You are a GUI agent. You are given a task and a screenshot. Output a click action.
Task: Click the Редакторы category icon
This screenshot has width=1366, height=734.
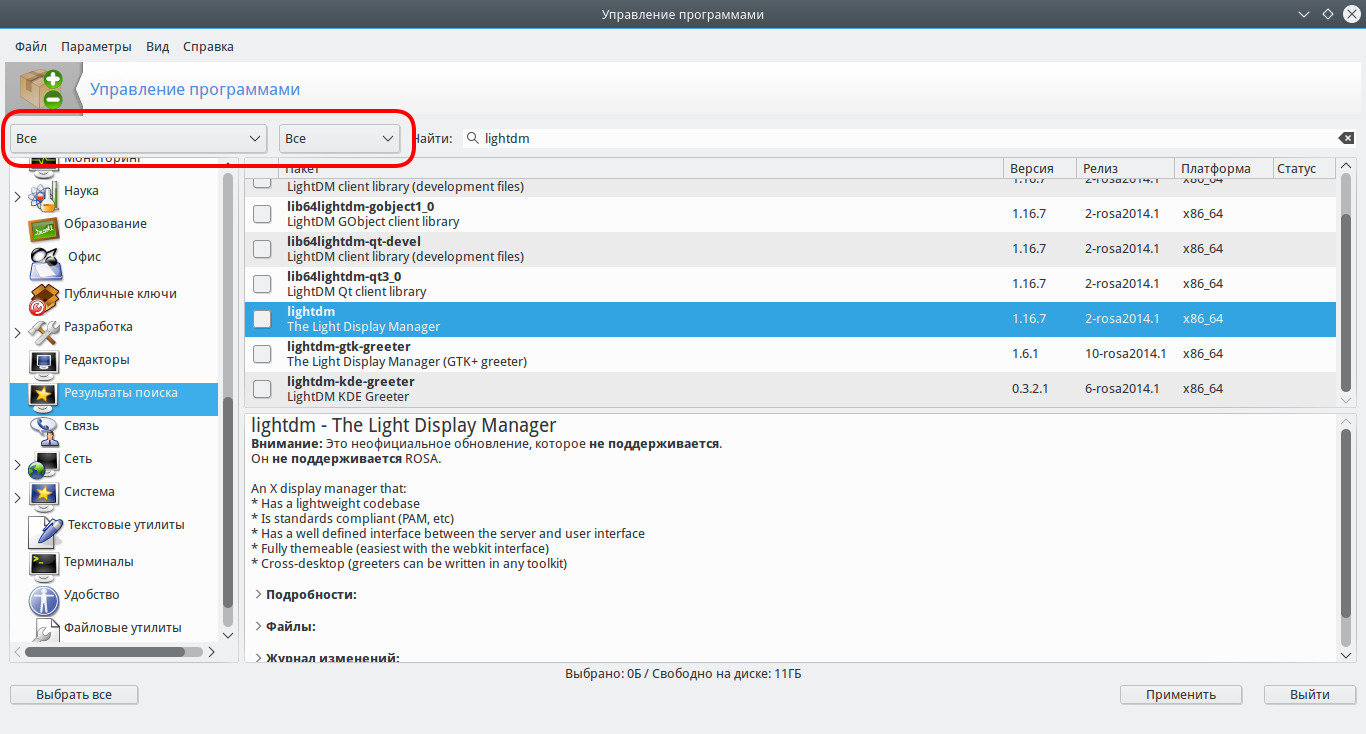[x=44, y=363]
